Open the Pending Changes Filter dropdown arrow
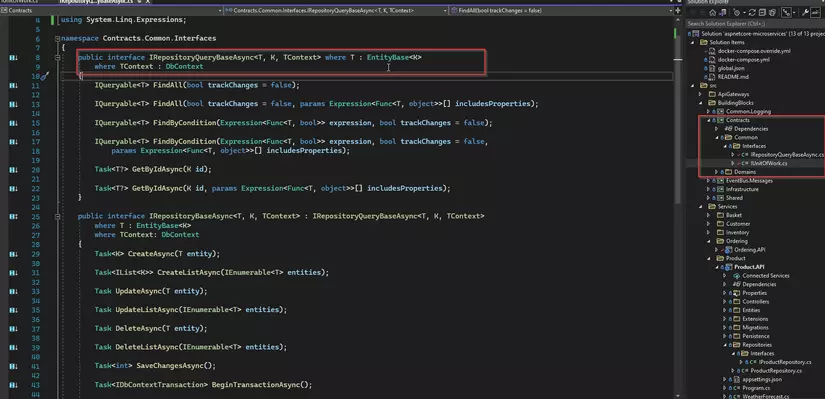The width and height of the screenshot is (825, 399). [744, 13]
